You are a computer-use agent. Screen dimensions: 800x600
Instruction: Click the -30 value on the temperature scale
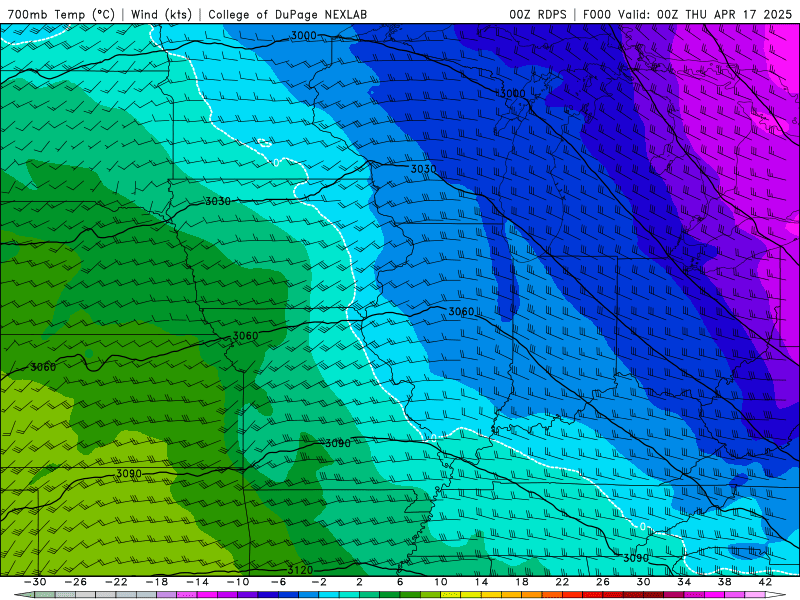point(35,582)
